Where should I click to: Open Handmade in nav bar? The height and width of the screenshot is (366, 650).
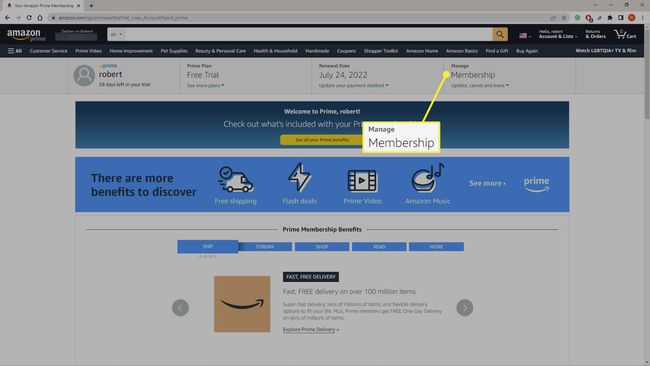coord(317,51)
